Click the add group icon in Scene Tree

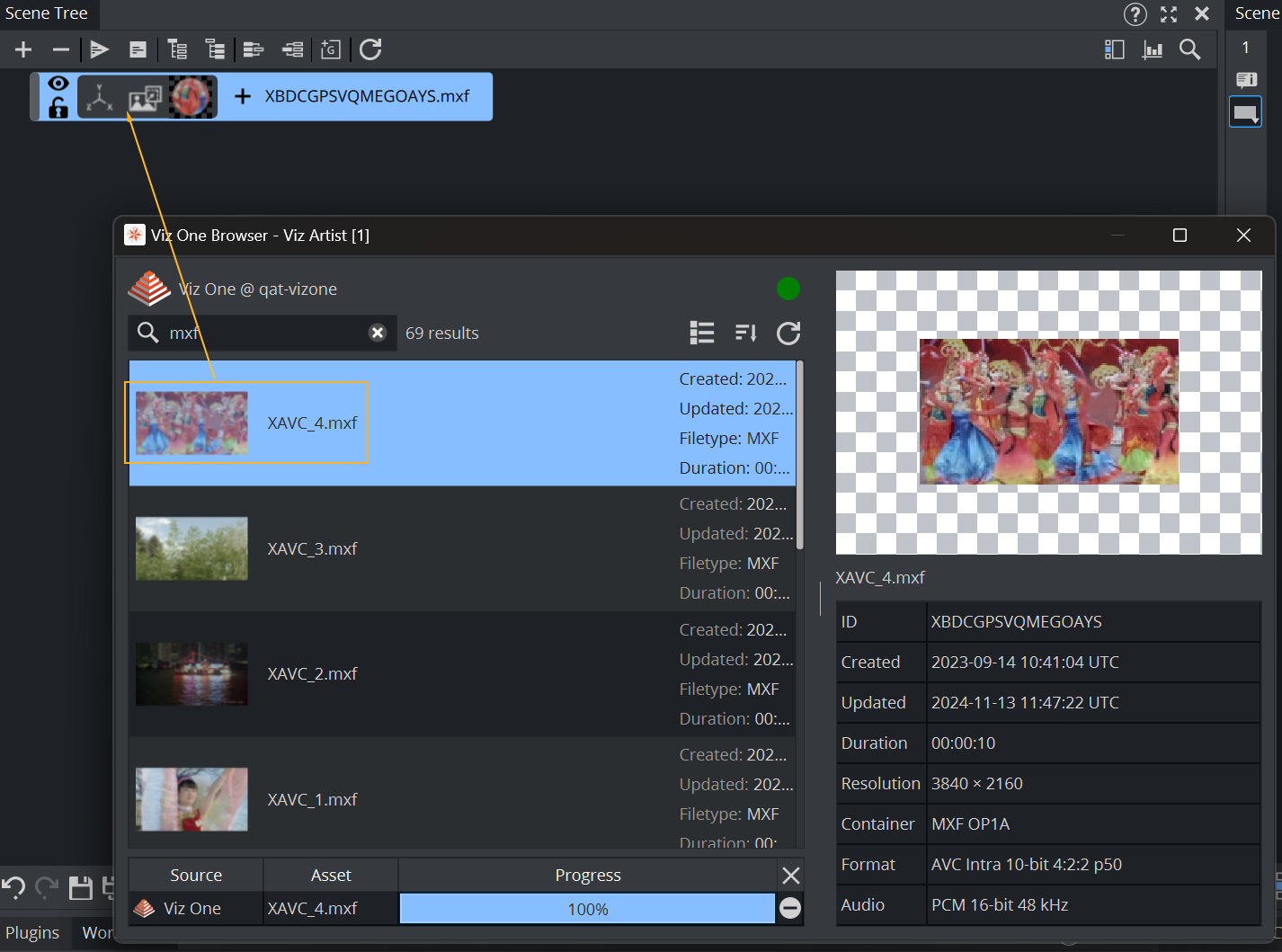pyautogui.click(x=330, y=49)
